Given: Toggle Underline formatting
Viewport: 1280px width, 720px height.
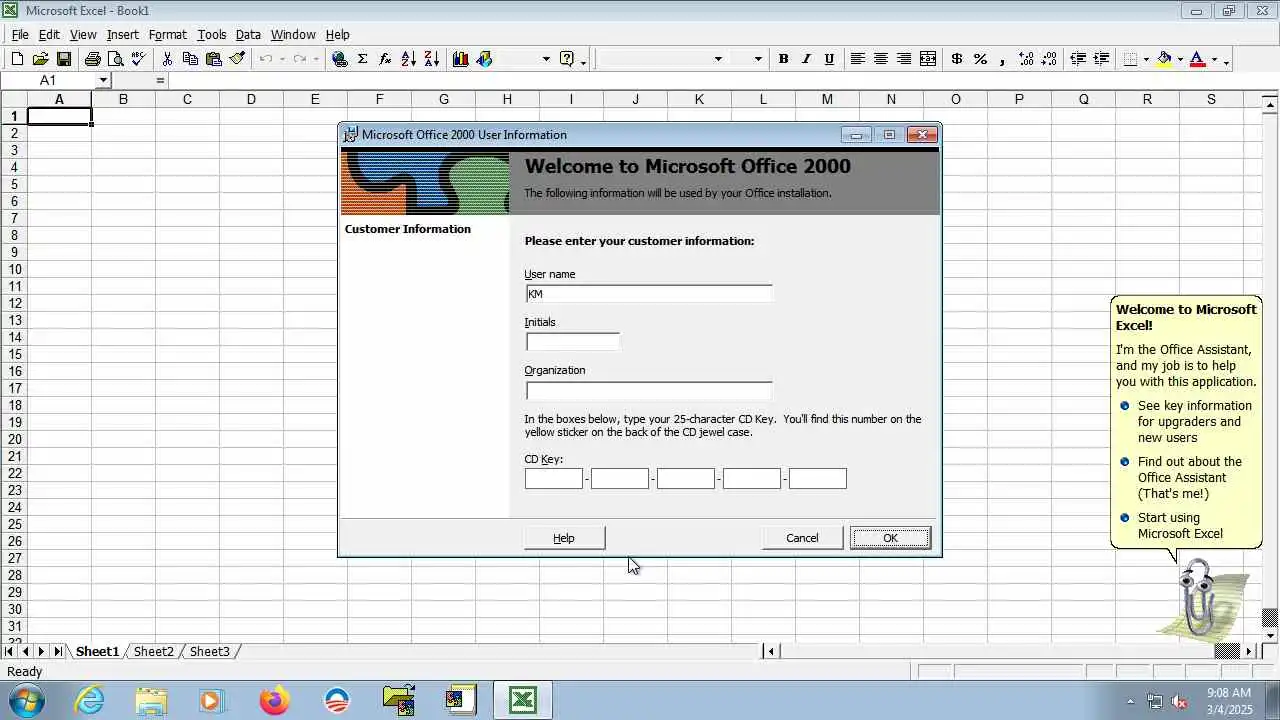Looking at the screenshot, I should point(829,59).
